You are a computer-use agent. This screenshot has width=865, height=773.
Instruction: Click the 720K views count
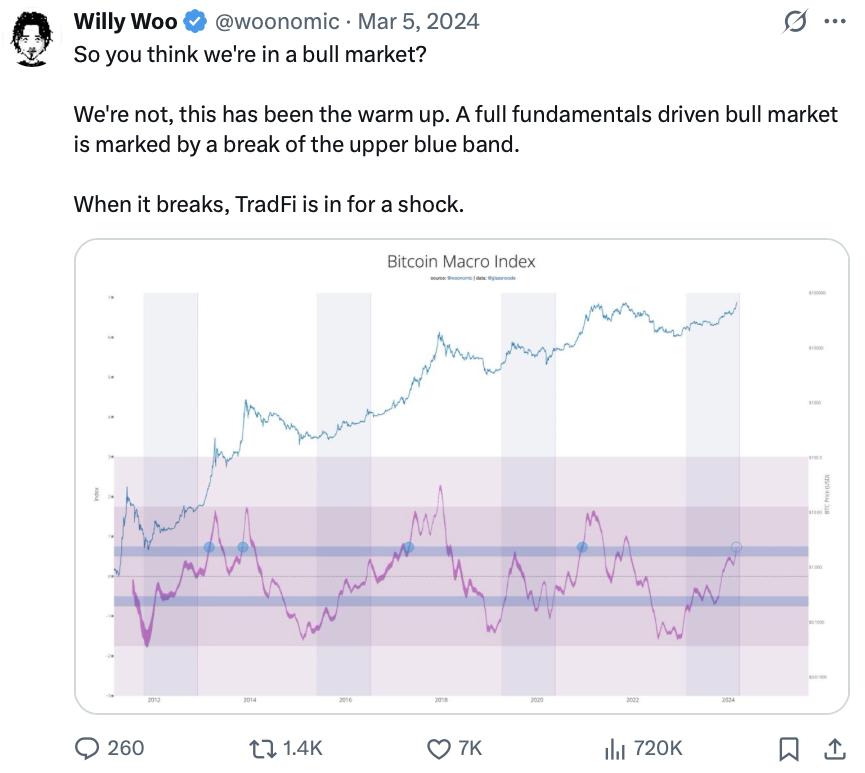657,747
